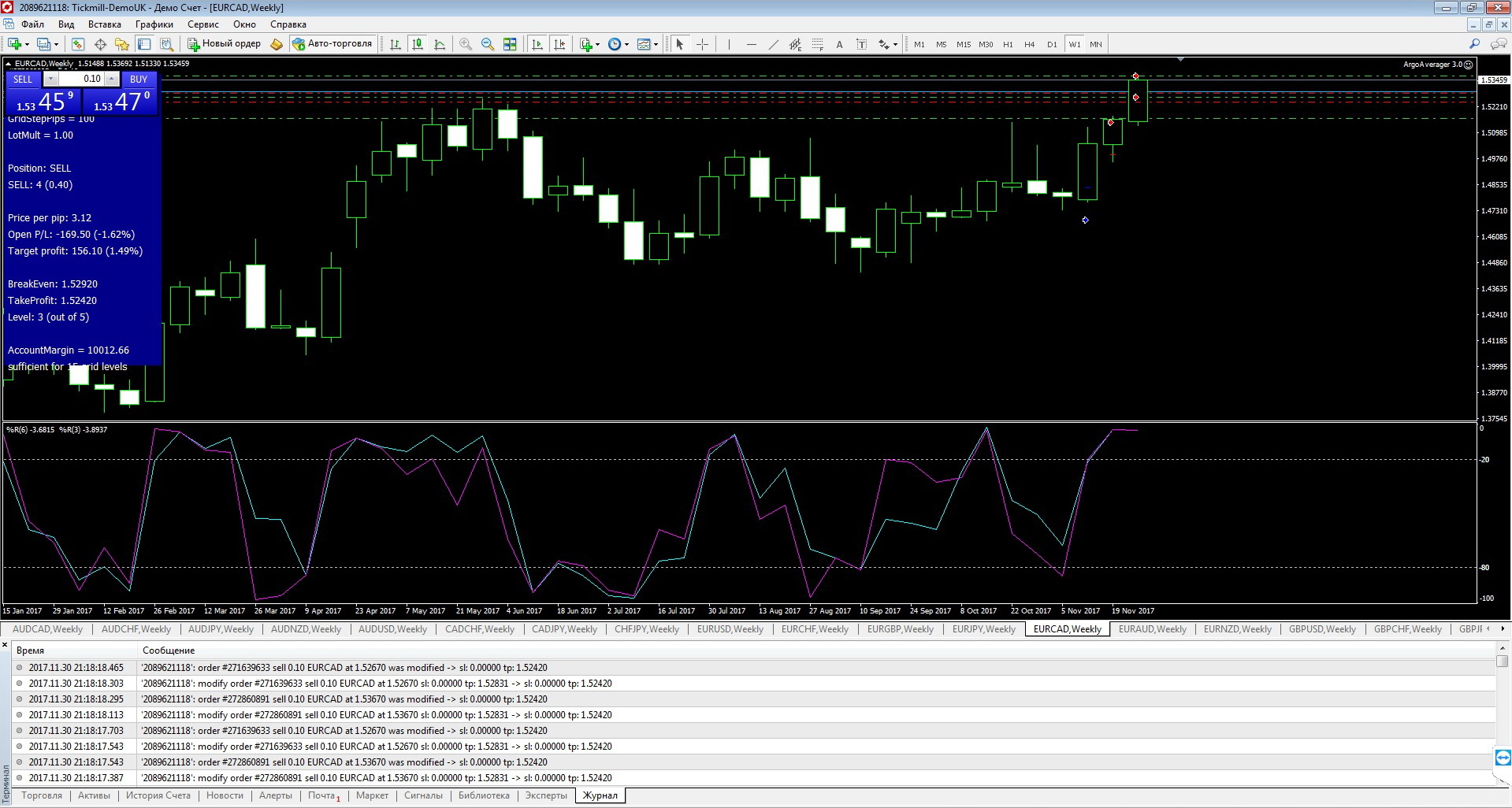The width and height of the screenshot is (1512, 808).
Task: Open the Графики menu
Action: 154,24
